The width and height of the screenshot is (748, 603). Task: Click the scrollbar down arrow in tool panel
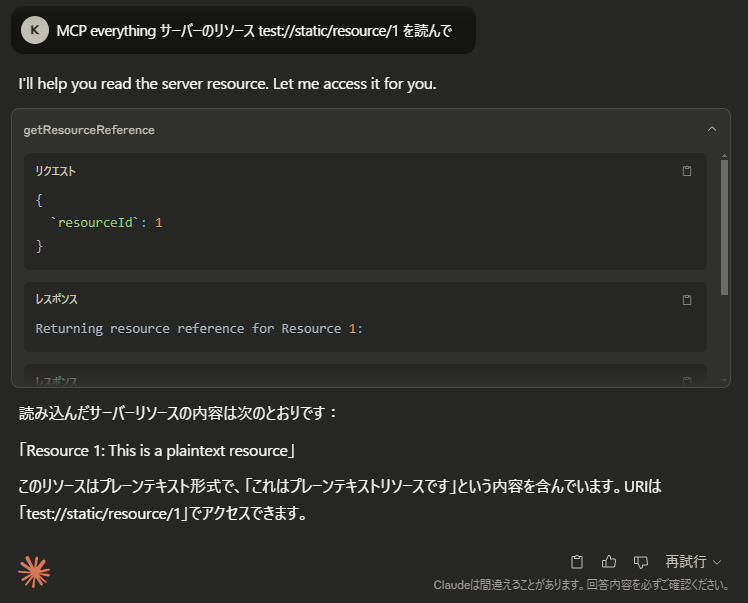724,381
